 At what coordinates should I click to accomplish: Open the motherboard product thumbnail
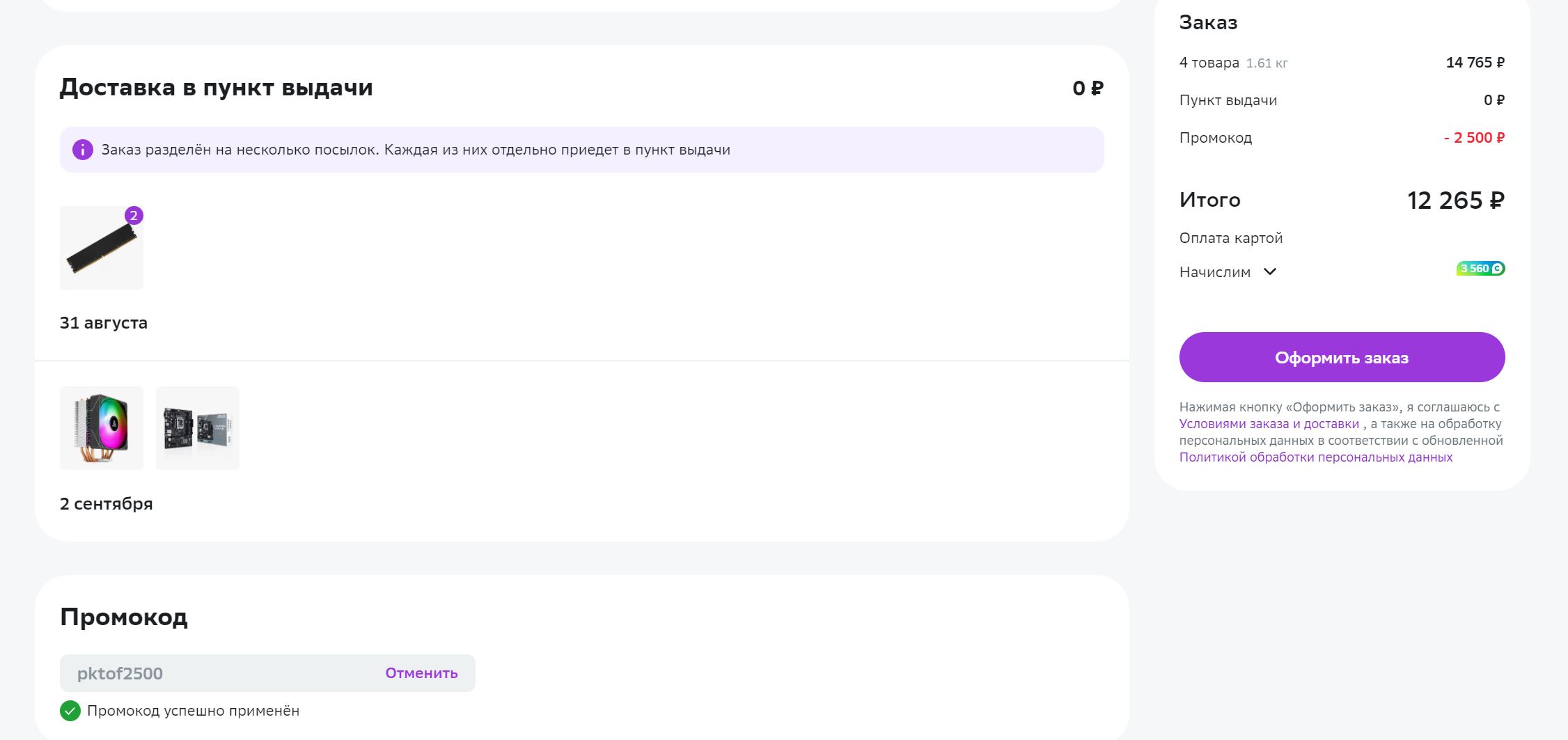click(198, 428)
